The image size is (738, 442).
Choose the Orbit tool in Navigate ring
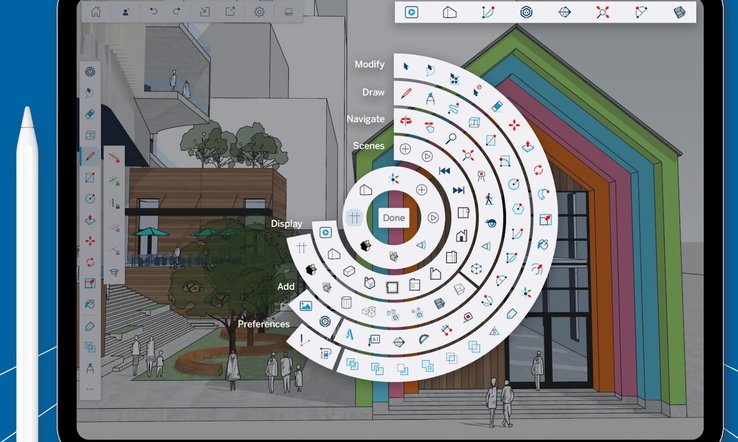tap(407, 121)
